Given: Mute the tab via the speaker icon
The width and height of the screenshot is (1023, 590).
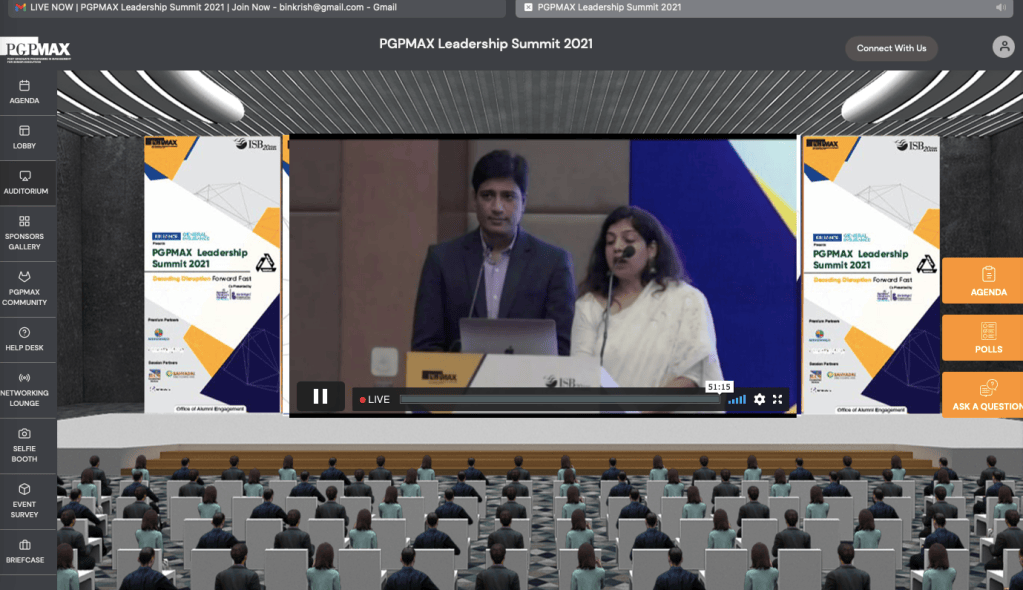Looking at the screenshot, I should 1001,7.
